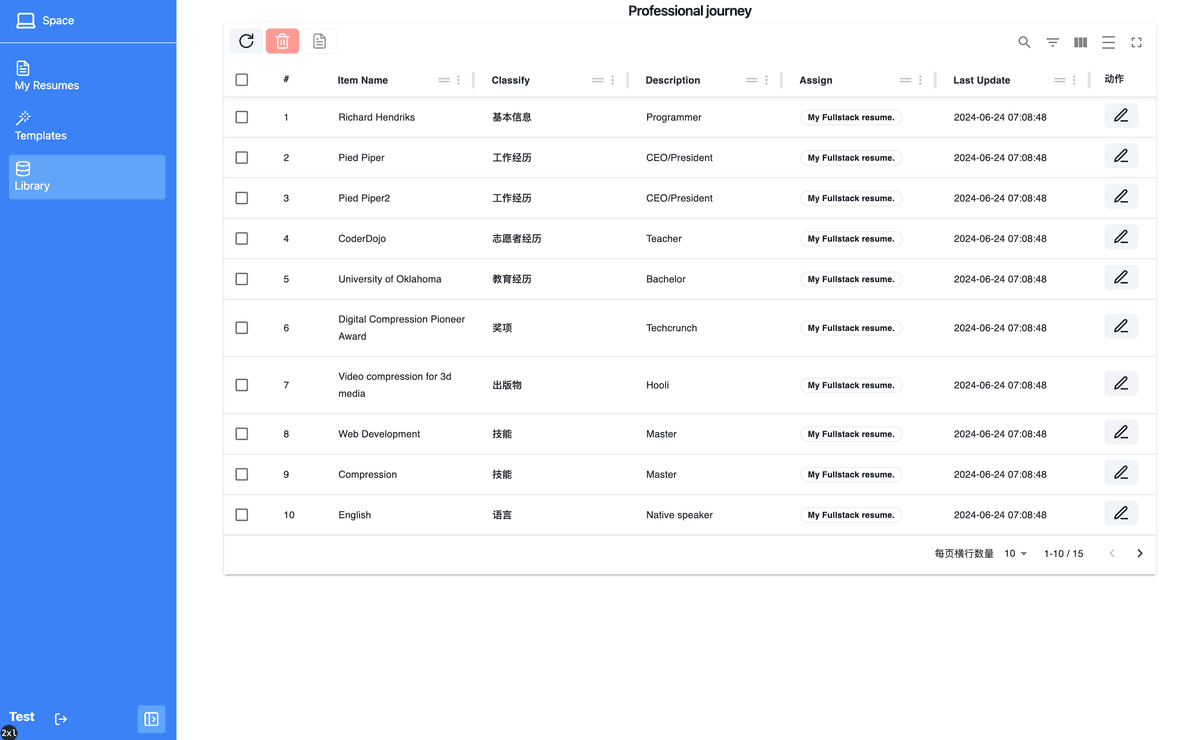Go to My Resumes in the sidebar
Screen dimensions: 1200x740
pos(47,76)
